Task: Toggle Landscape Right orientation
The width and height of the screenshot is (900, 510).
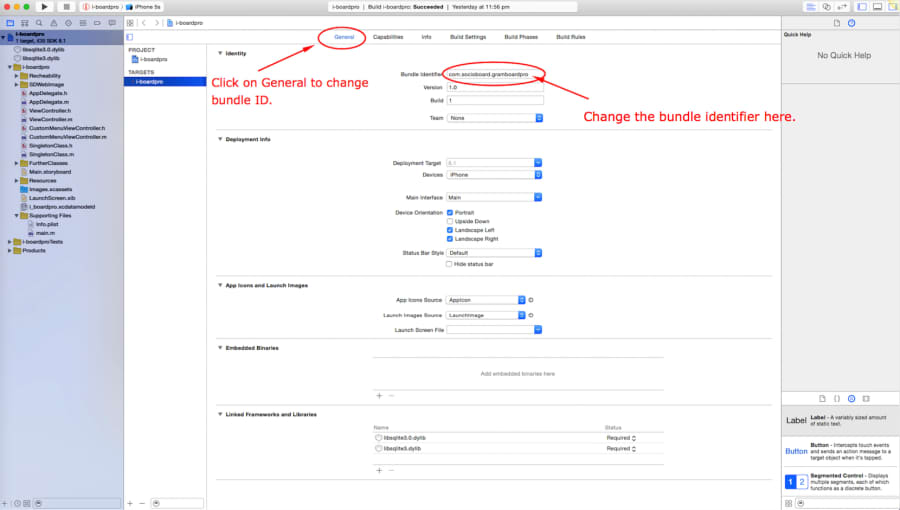Action: [450, 239]
